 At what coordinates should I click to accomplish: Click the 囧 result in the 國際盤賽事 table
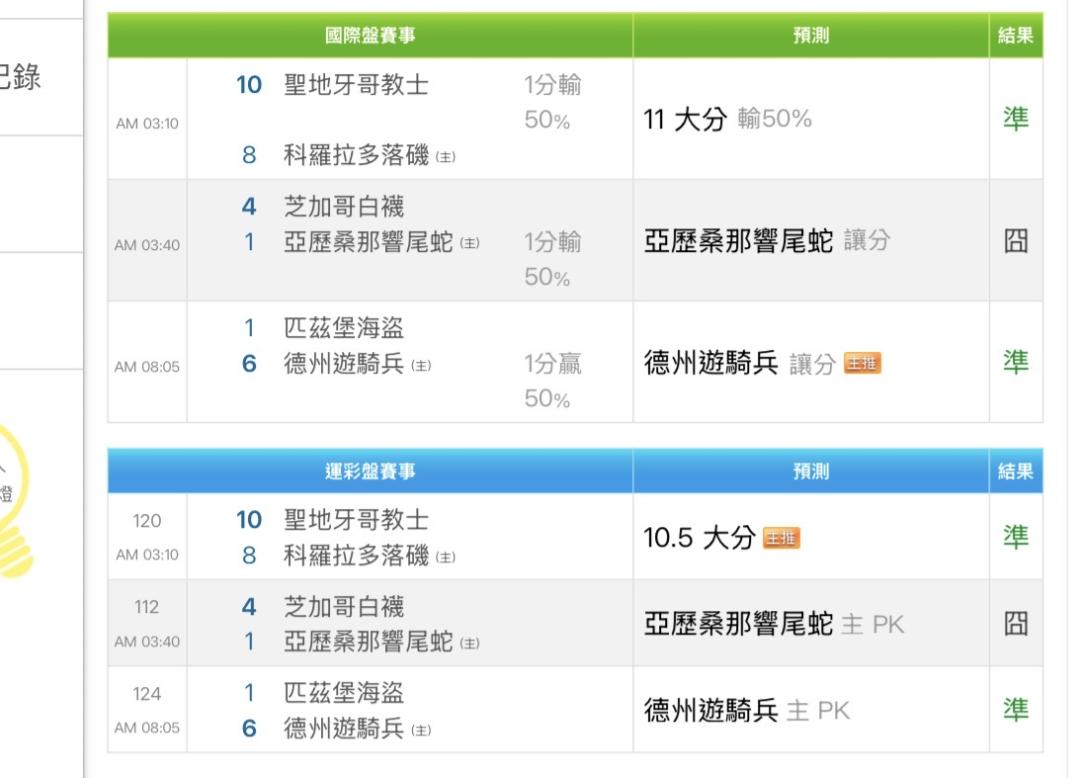1015,241
